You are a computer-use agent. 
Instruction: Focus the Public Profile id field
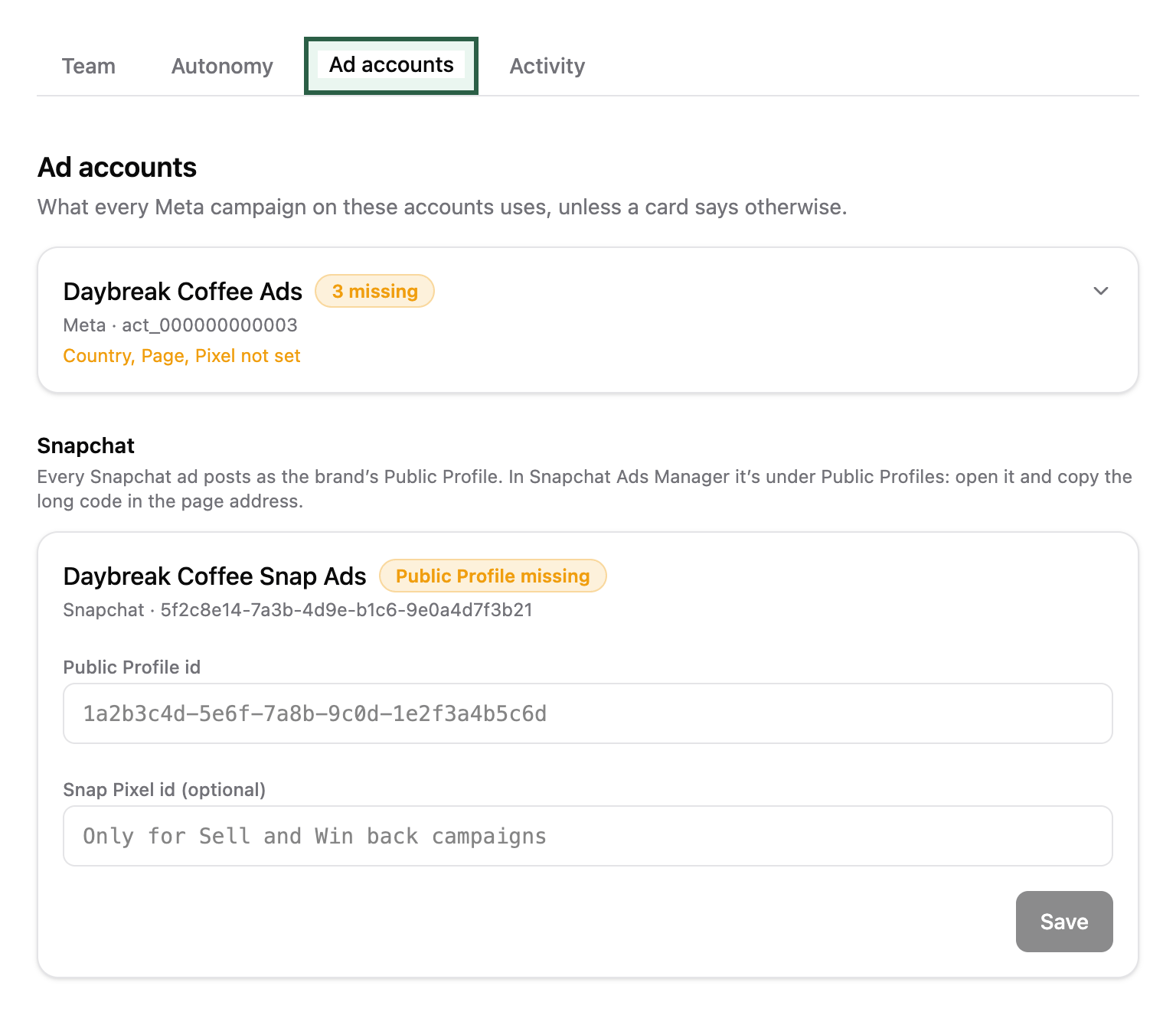(x=588, y=713)
